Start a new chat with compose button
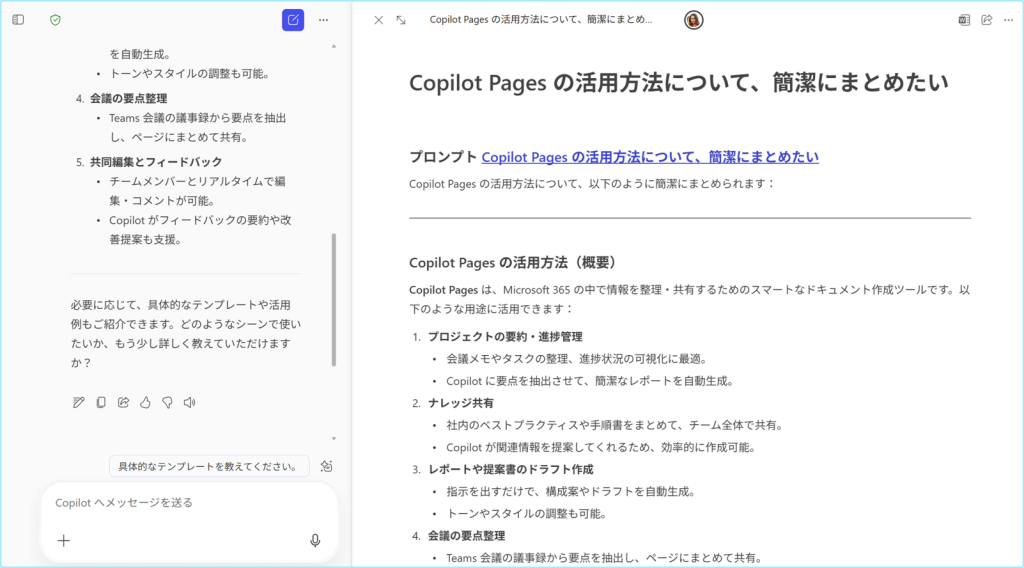Screen dimensions: 1024x568 click(x=293, y=20)
